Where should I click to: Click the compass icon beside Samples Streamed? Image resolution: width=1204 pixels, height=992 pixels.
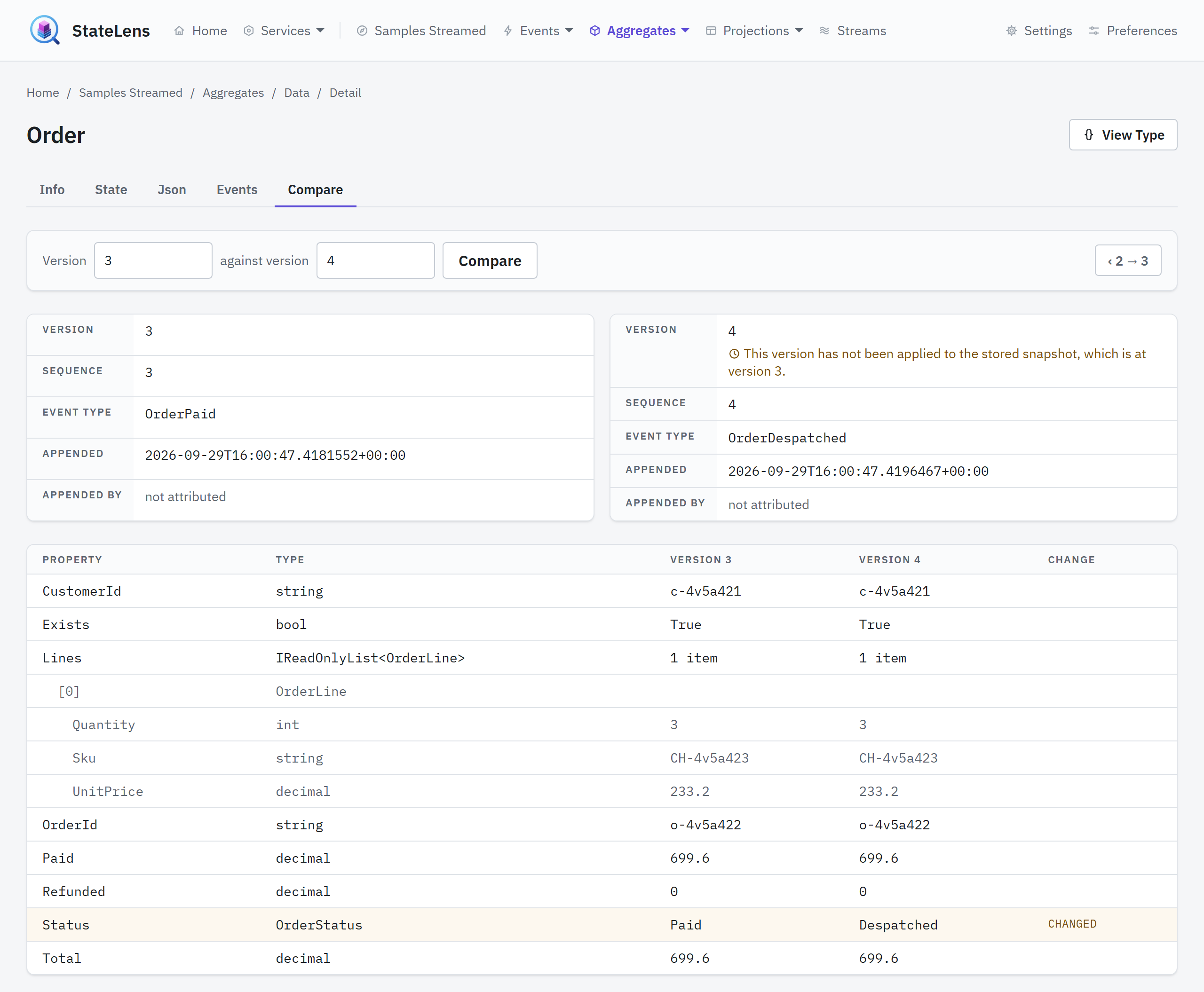pos(362,31)
